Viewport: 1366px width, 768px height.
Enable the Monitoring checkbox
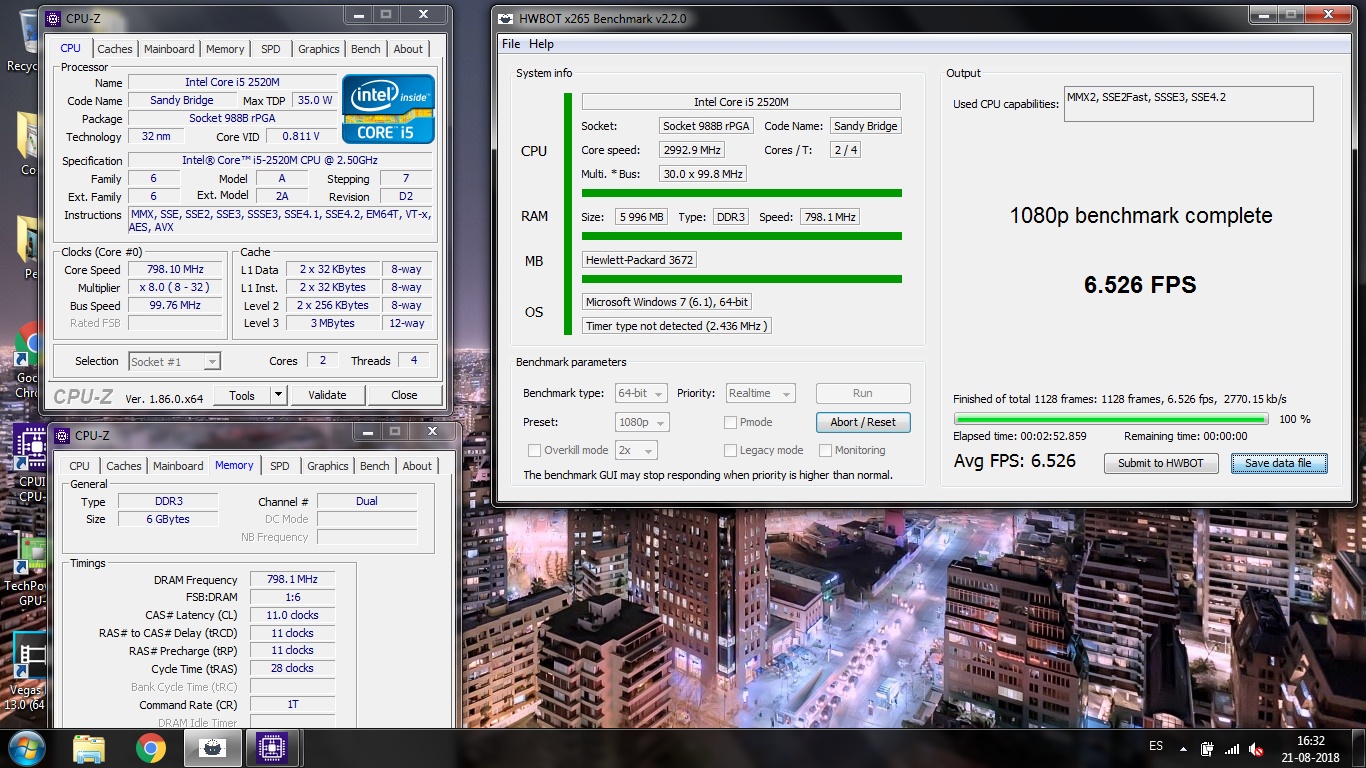pyautogui.click(x=825, y=450)
